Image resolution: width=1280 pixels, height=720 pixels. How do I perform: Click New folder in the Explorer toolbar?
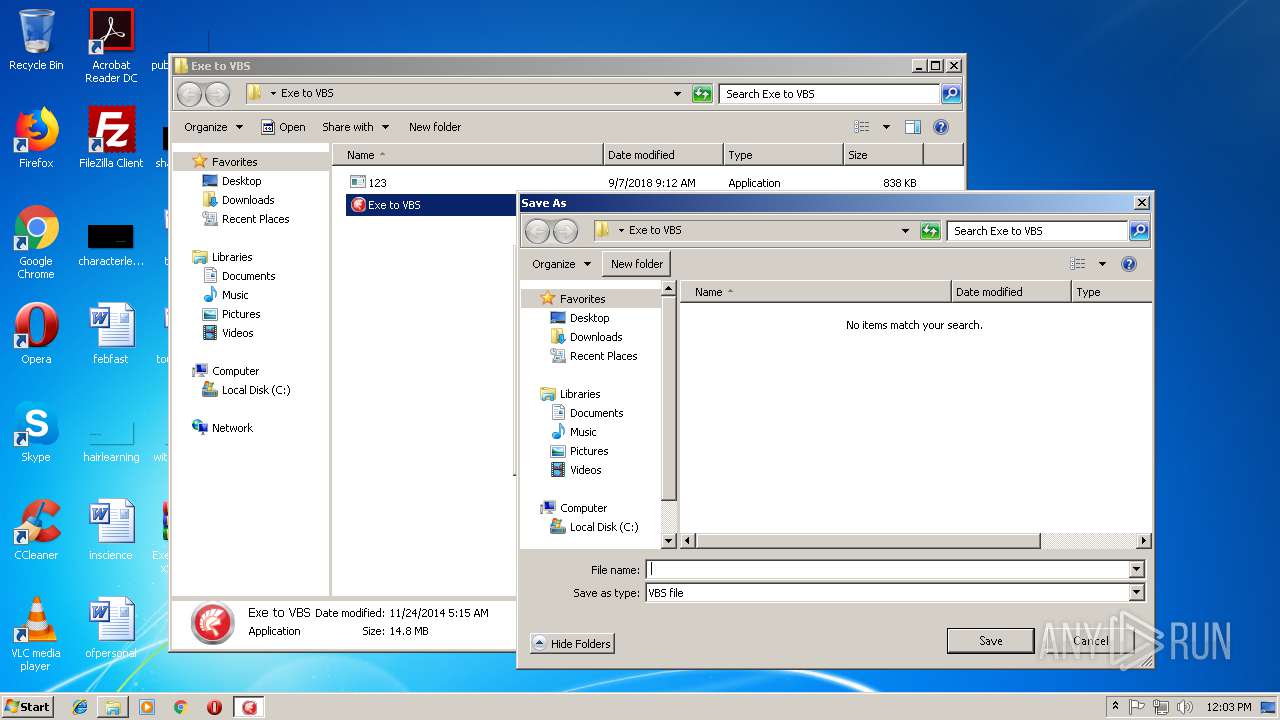[435, 127]
